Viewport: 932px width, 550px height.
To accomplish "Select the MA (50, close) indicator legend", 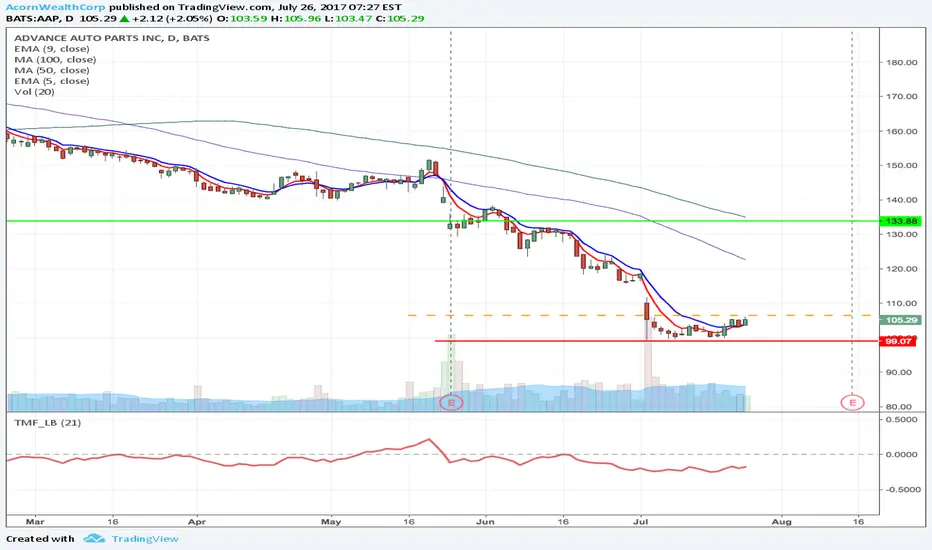I will (52, 70).
